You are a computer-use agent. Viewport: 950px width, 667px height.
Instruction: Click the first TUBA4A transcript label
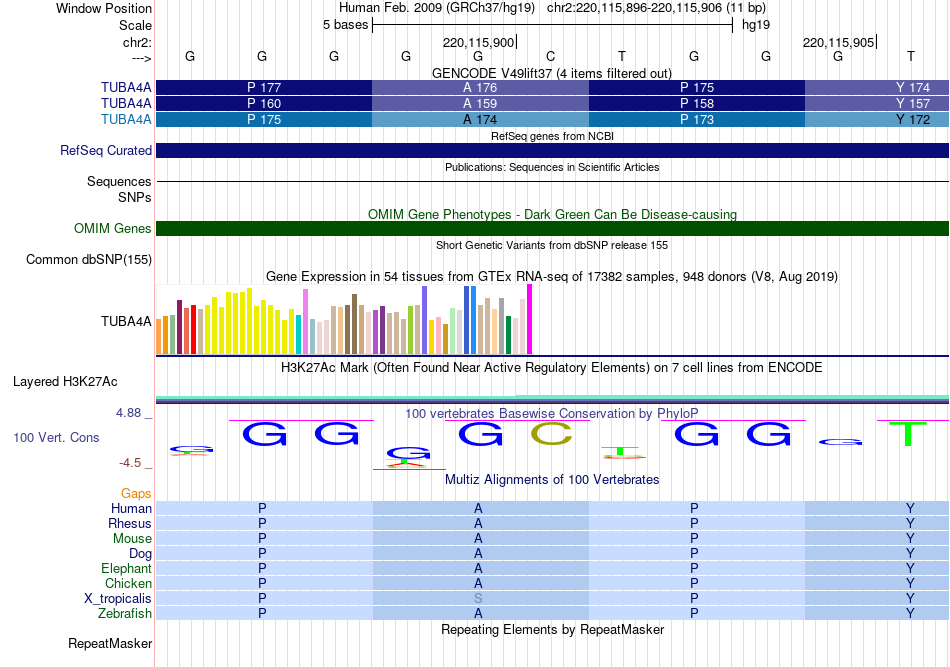pos(126,87)
